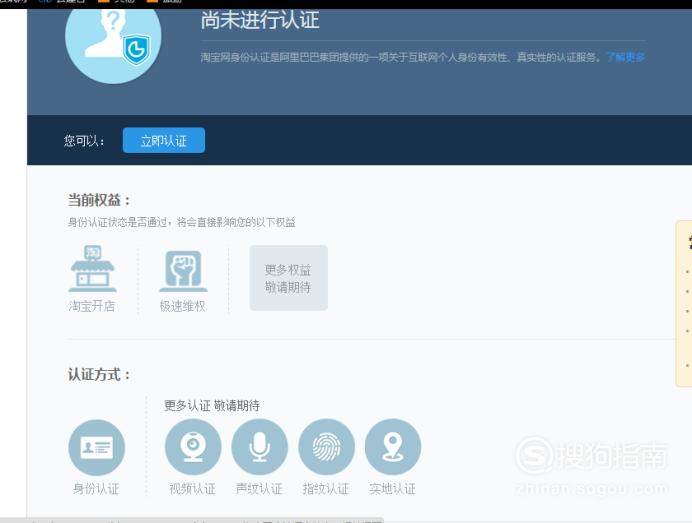Viewport: 692px width, 523px height.
Task: Choose the 实地认证 location pin icon
Action: pos(393,447)
